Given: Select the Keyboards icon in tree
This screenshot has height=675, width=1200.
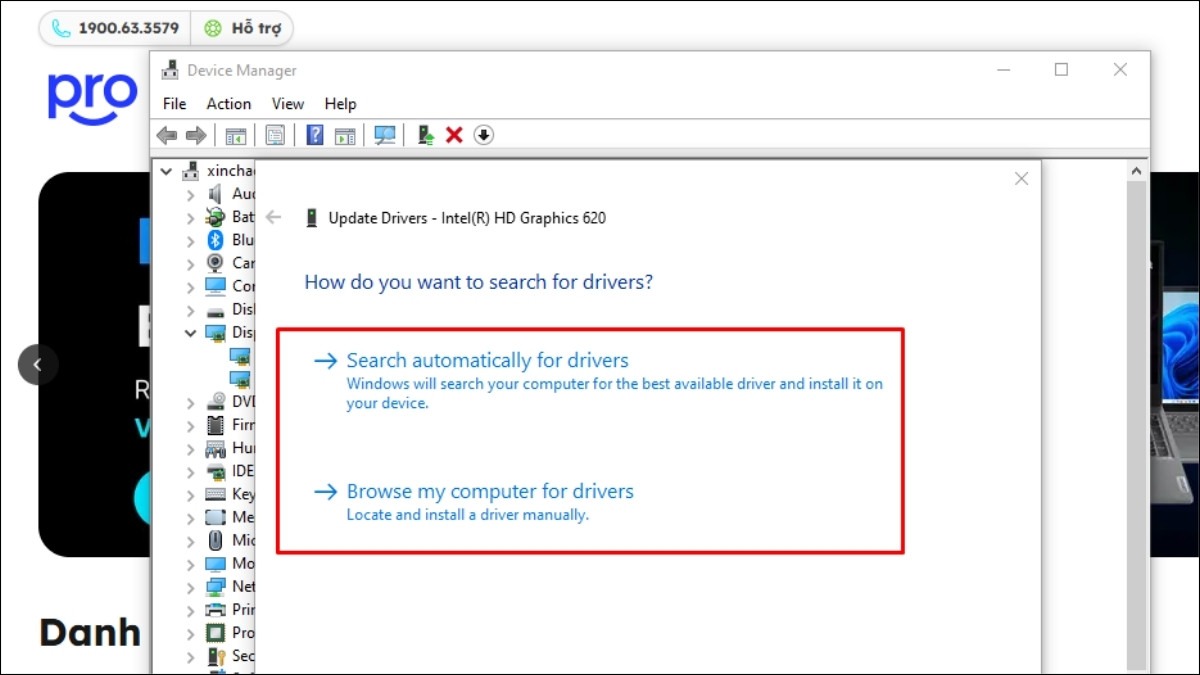Looking at the screenshot, I should click(215, 494).
